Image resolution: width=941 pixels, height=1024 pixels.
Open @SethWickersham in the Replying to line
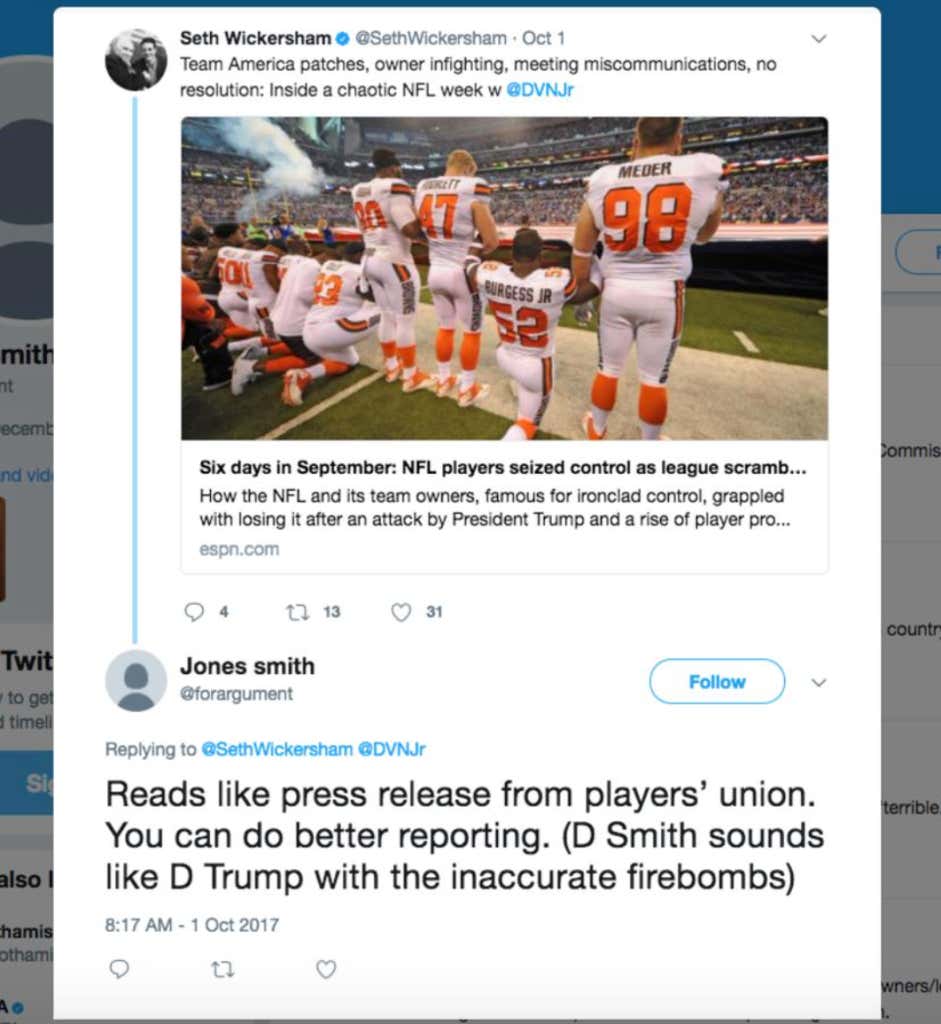tap(277, 749)
